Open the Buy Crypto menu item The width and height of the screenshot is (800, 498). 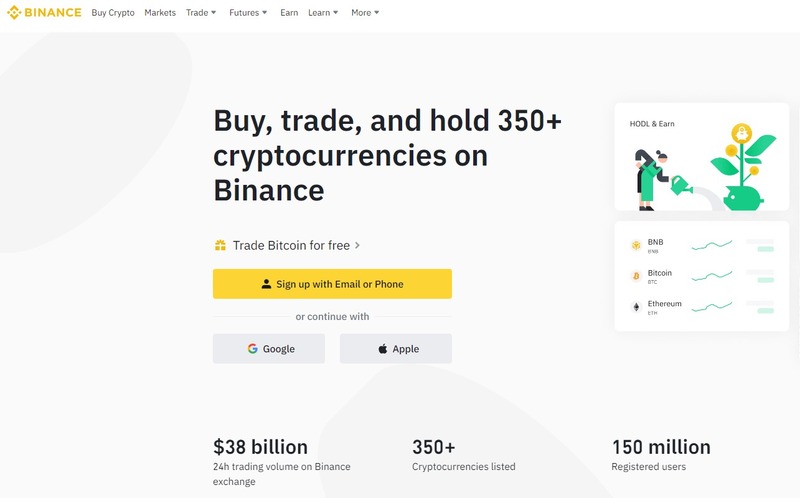[x=113, y=13]
